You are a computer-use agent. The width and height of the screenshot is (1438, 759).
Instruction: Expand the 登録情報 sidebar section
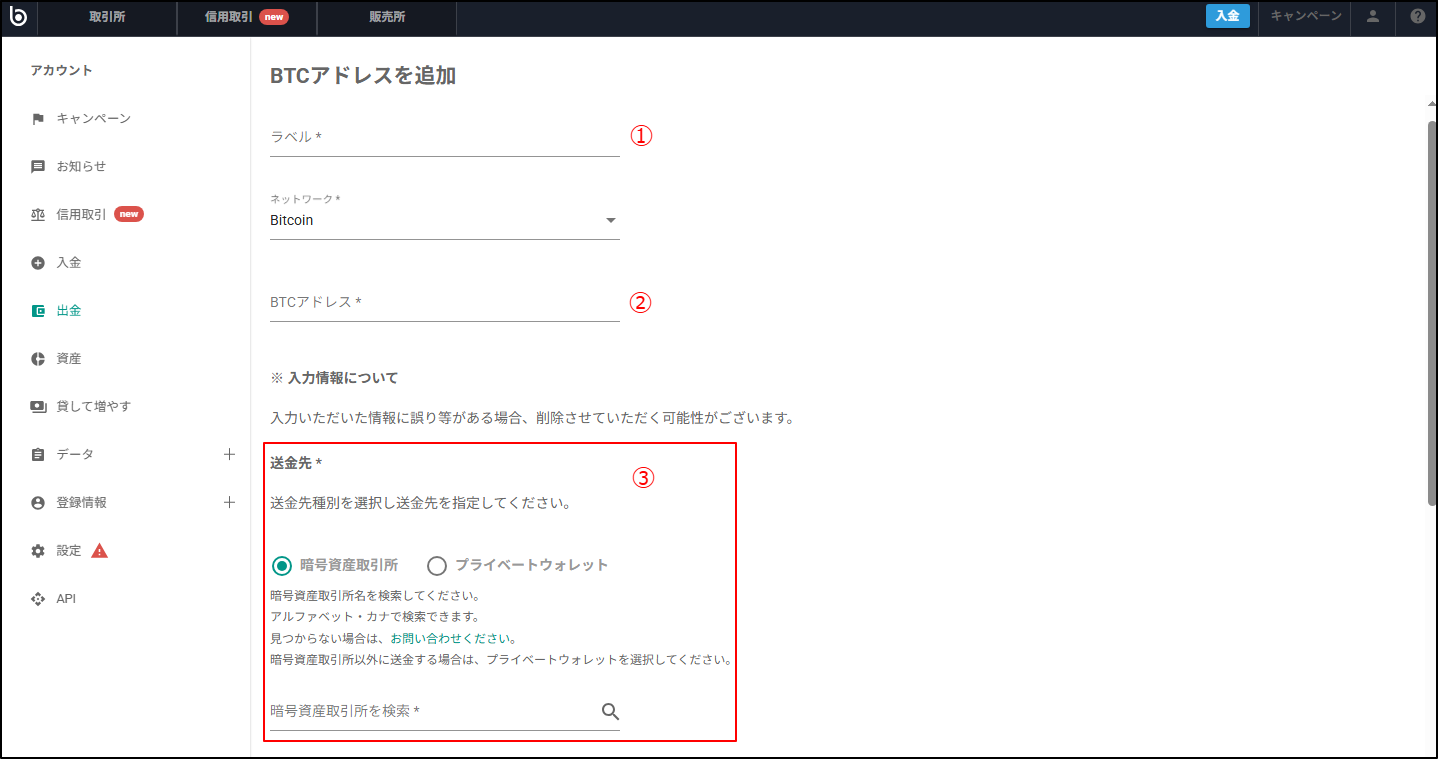click(x=230, y=502)
